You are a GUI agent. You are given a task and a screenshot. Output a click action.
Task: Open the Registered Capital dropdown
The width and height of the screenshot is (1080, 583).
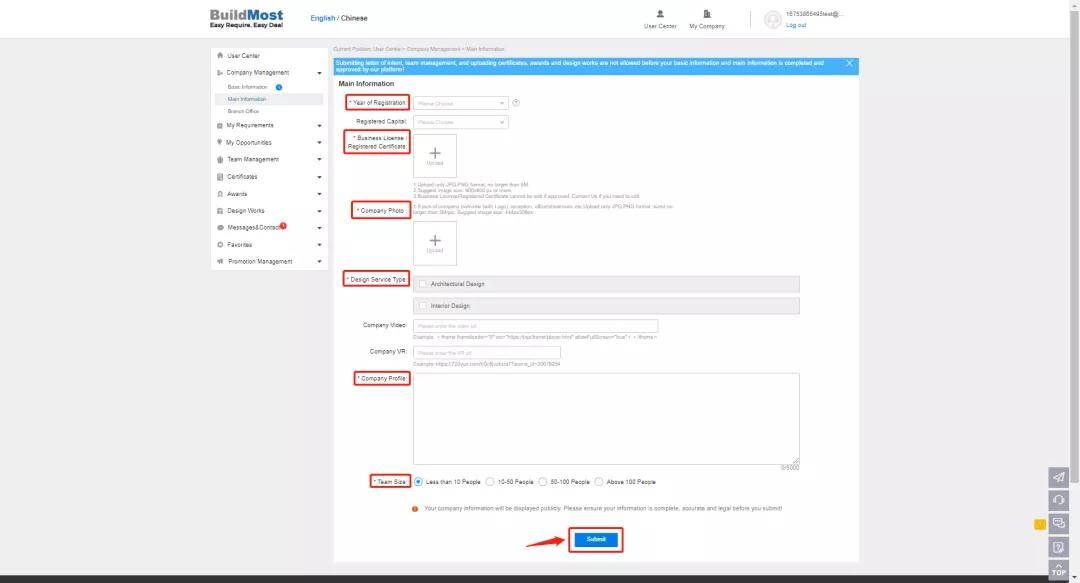pyautogui.click(x=460, y=122)
